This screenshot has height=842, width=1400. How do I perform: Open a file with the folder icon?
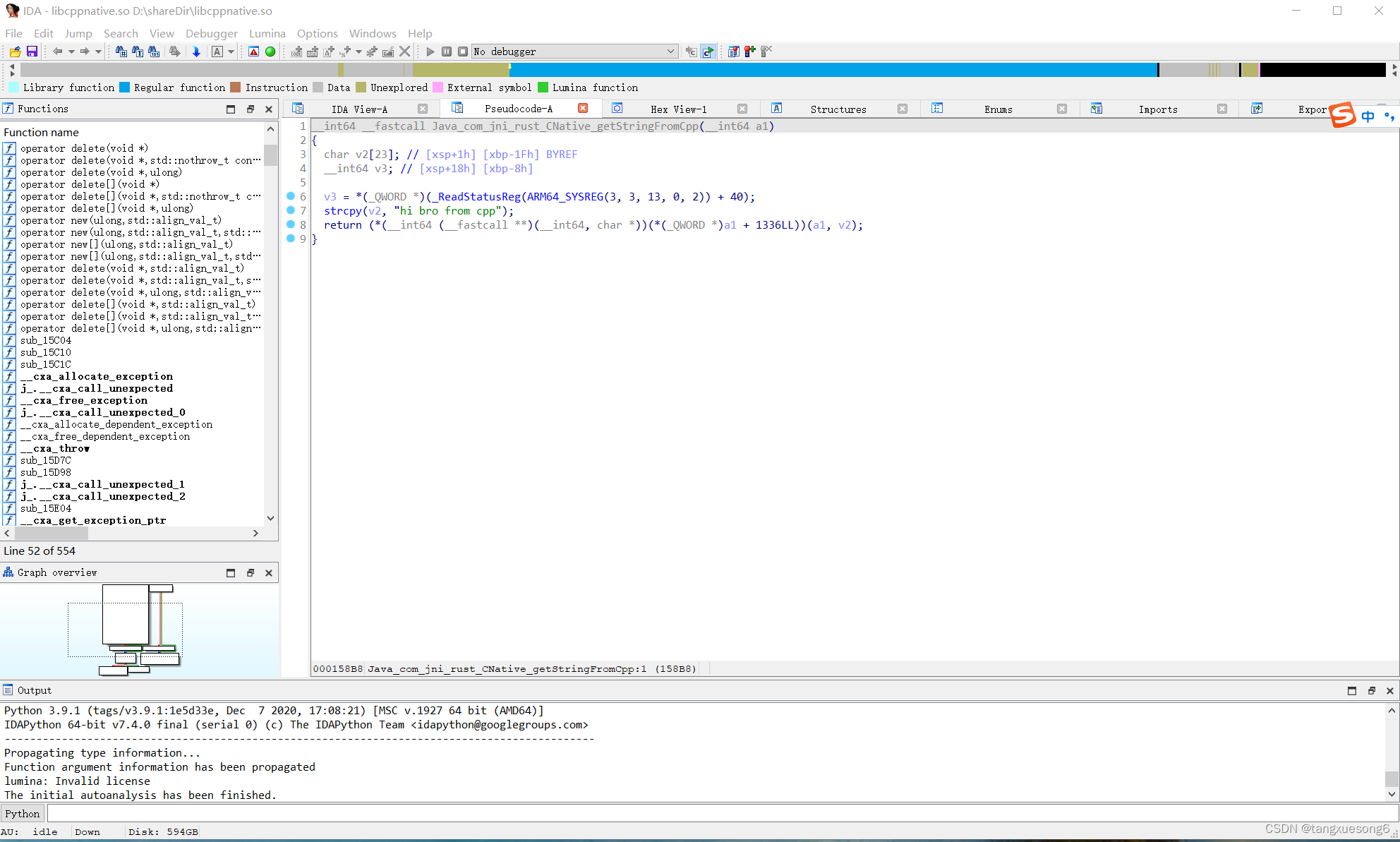(15, 52)
